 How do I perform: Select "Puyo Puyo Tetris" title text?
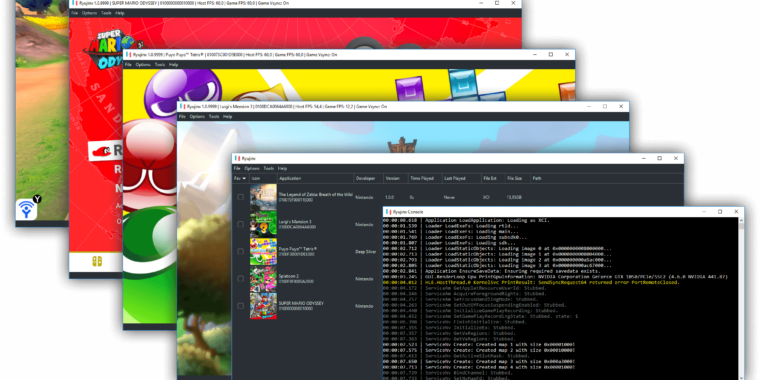tap(299, 249)
